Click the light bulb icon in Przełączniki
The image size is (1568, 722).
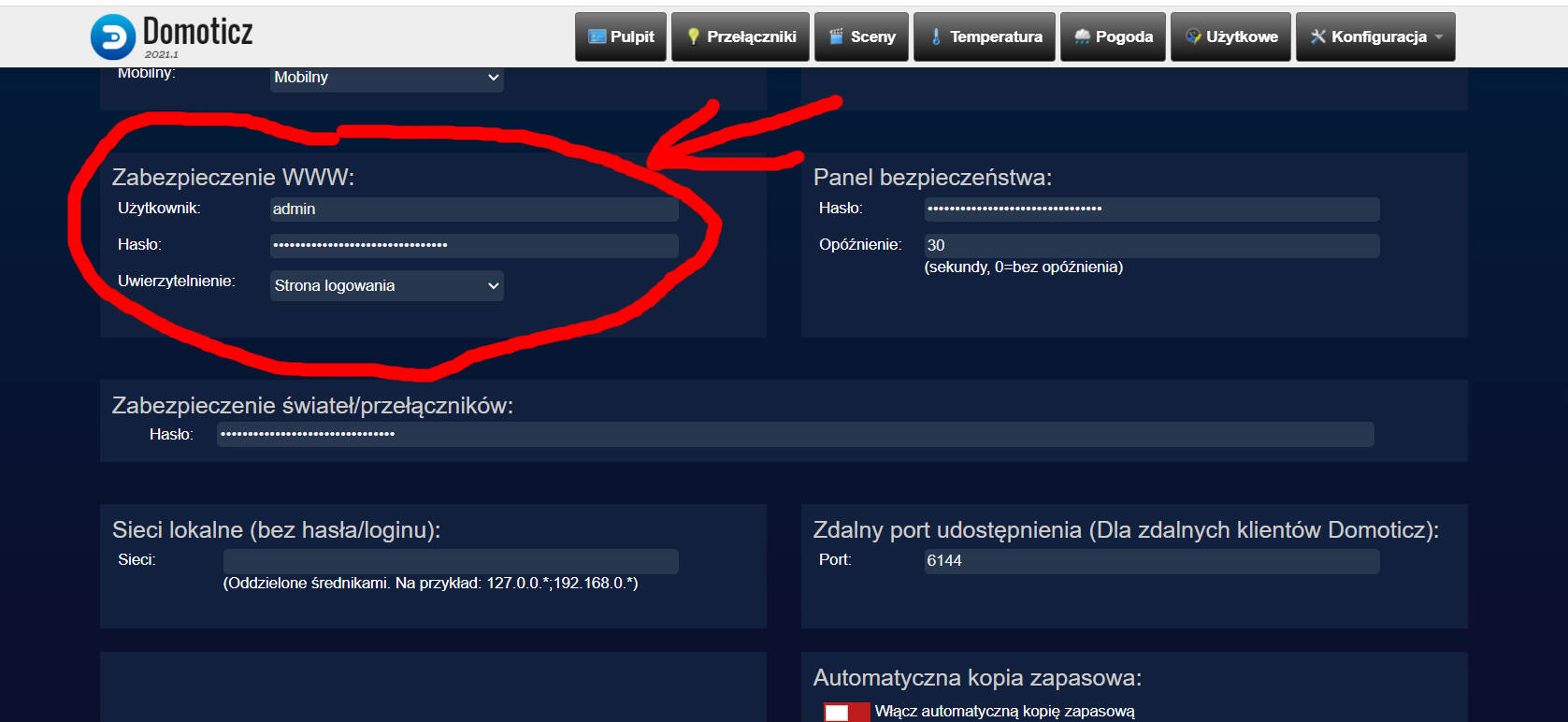pos(693,36)
